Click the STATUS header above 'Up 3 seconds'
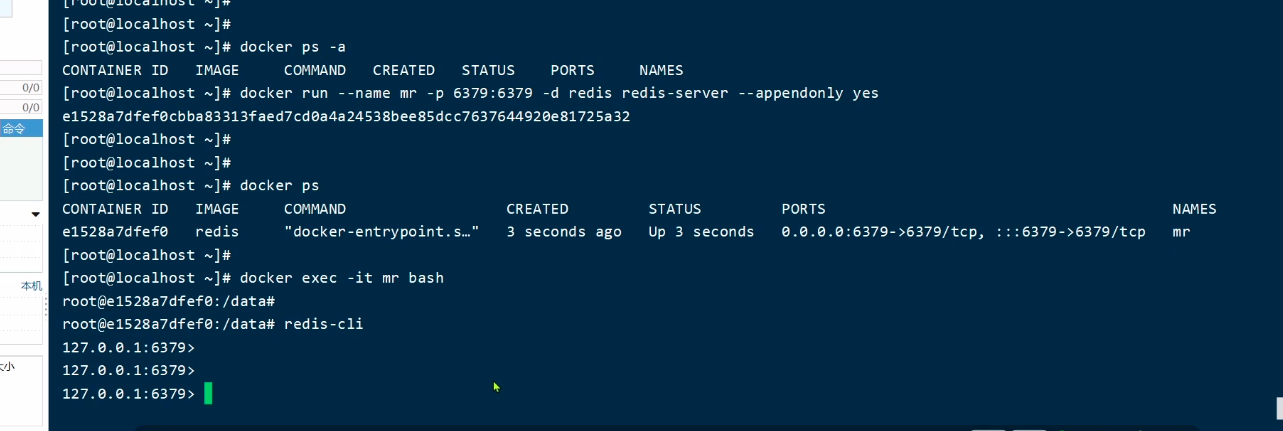Screen dimensions: 1283x431 675,209
